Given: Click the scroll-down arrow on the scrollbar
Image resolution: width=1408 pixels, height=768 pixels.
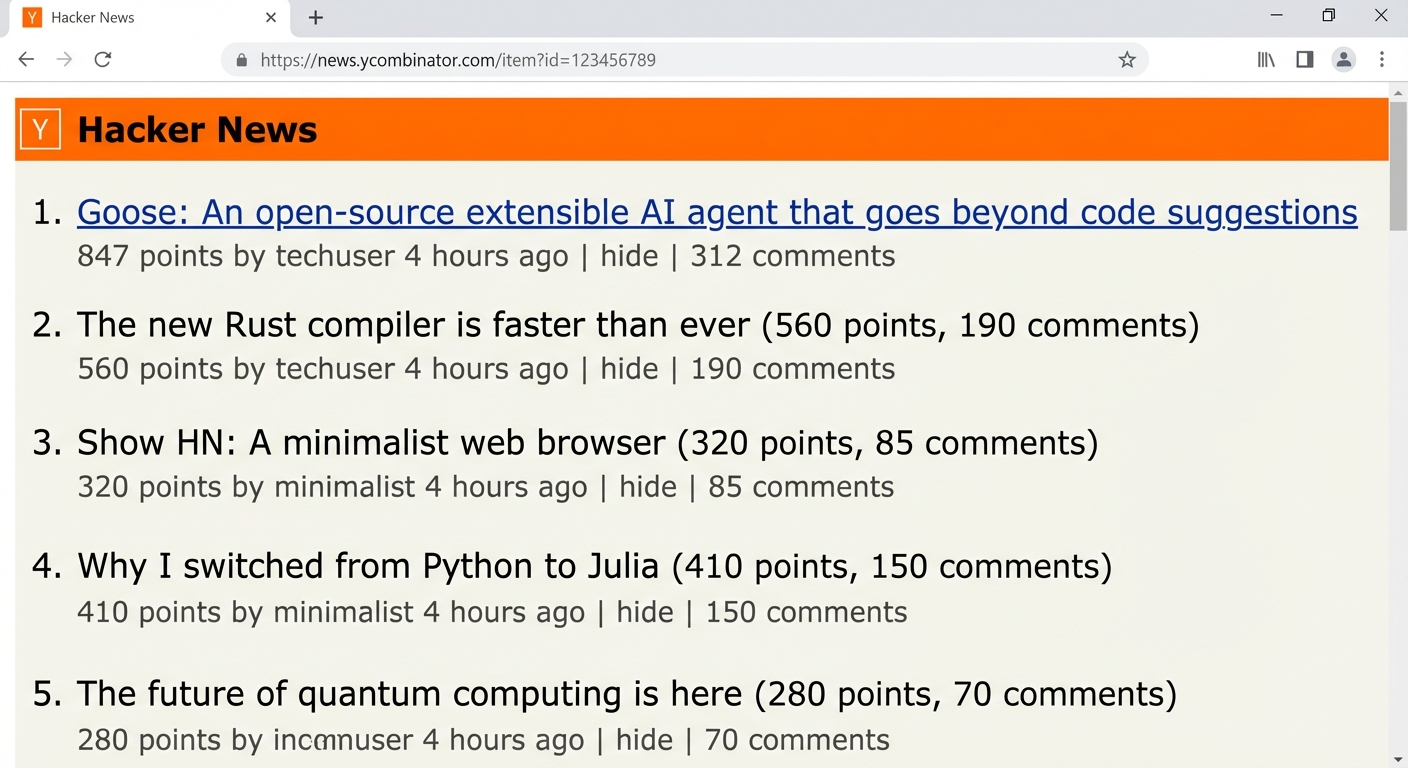Looking at the screenshot, I should coord(1398,759).
